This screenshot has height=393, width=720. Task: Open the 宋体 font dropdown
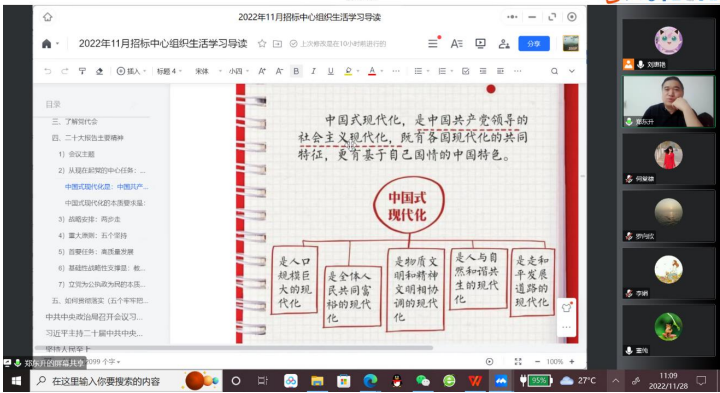(208, 71)
